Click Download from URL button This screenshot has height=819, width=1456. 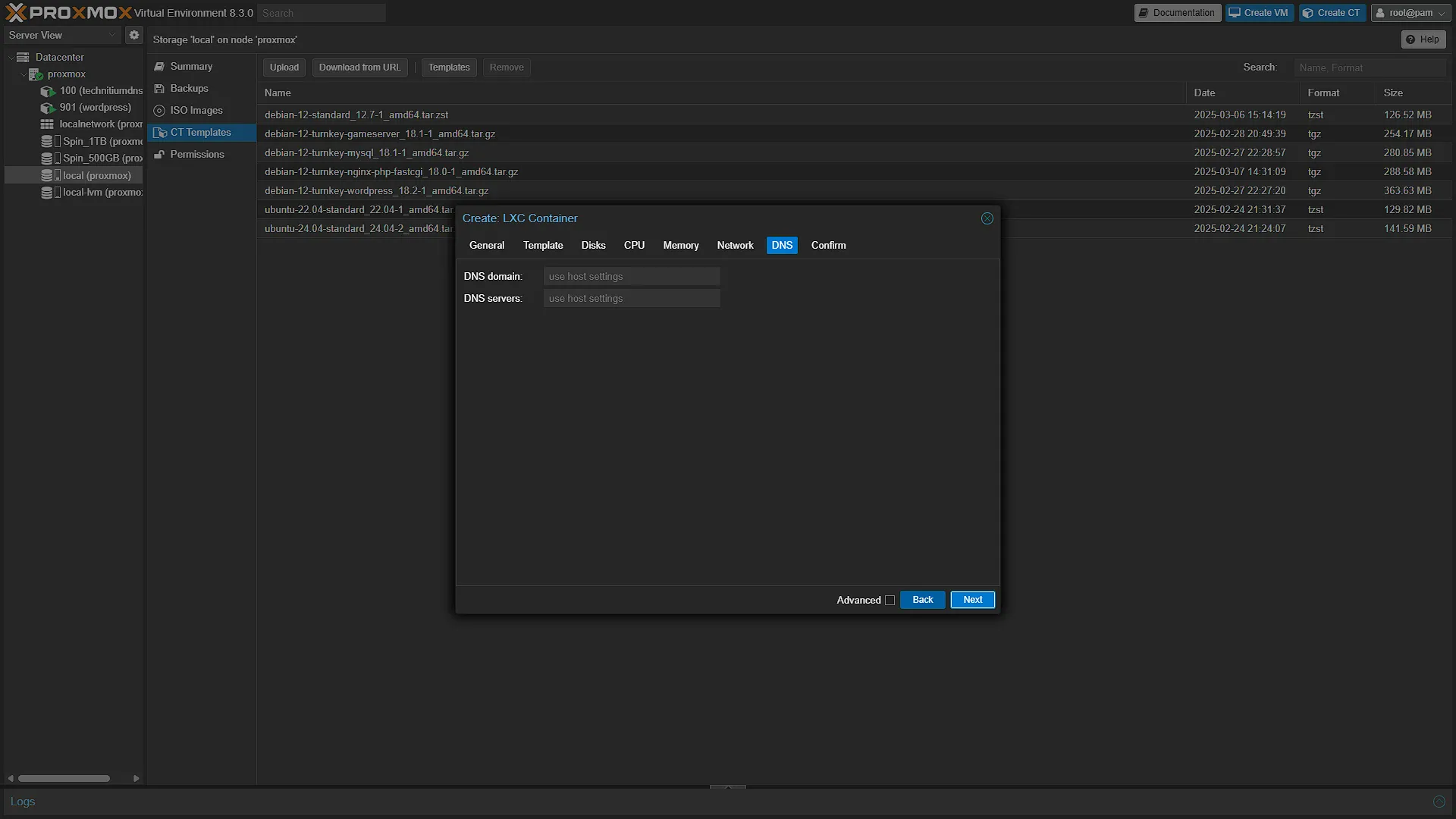(360, 67)
